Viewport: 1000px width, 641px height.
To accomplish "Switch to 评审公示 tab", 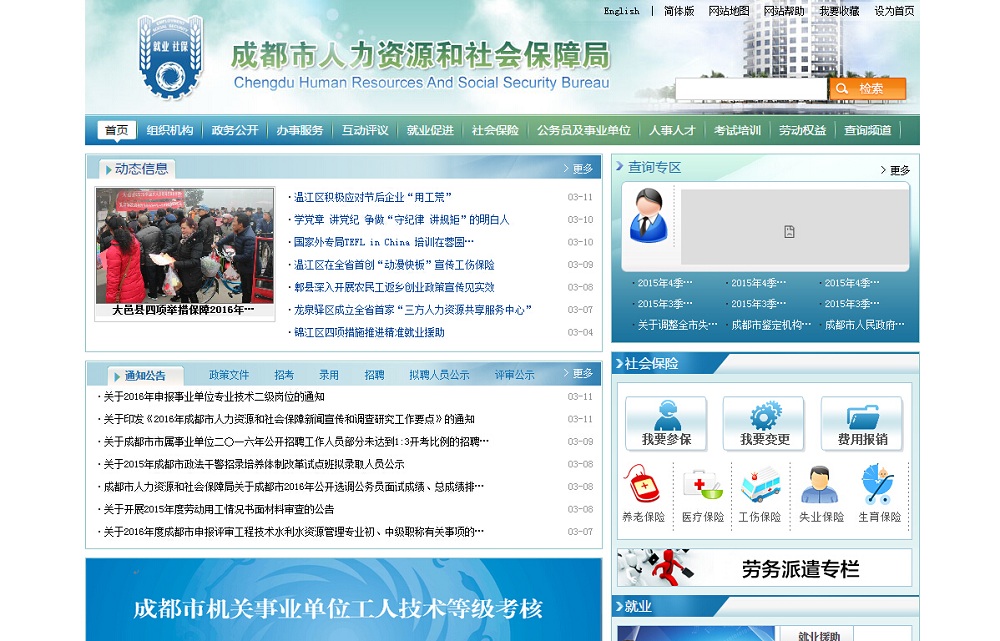I will click(515, 375).
